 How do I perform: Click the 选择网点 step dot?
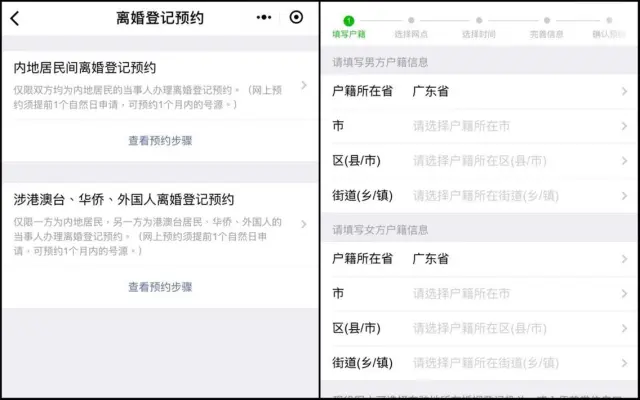click(x=411, y=20)
